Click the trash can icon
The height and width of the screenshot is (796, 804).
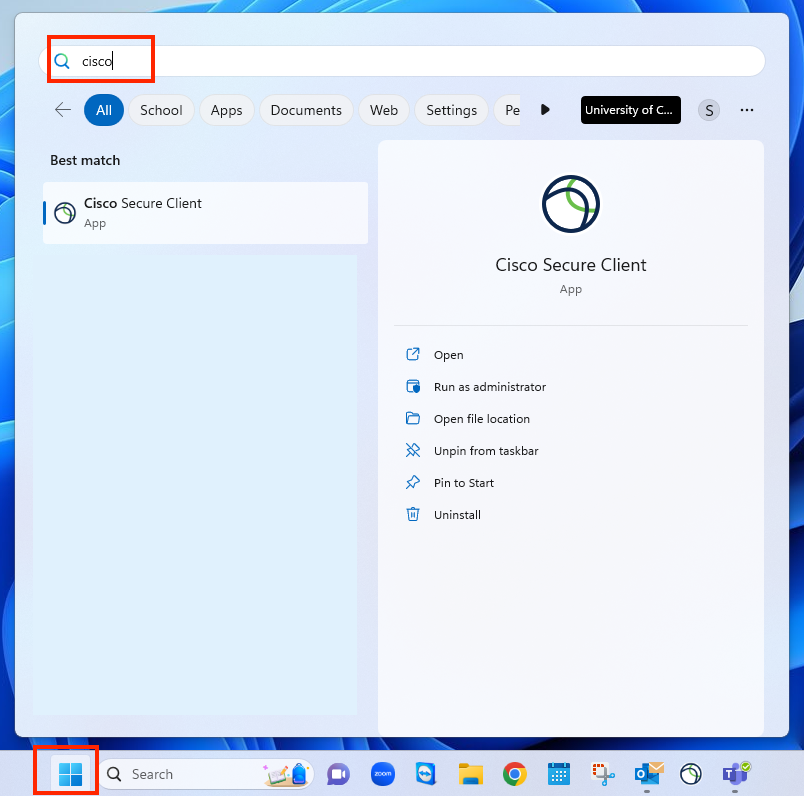coord(413,514)
